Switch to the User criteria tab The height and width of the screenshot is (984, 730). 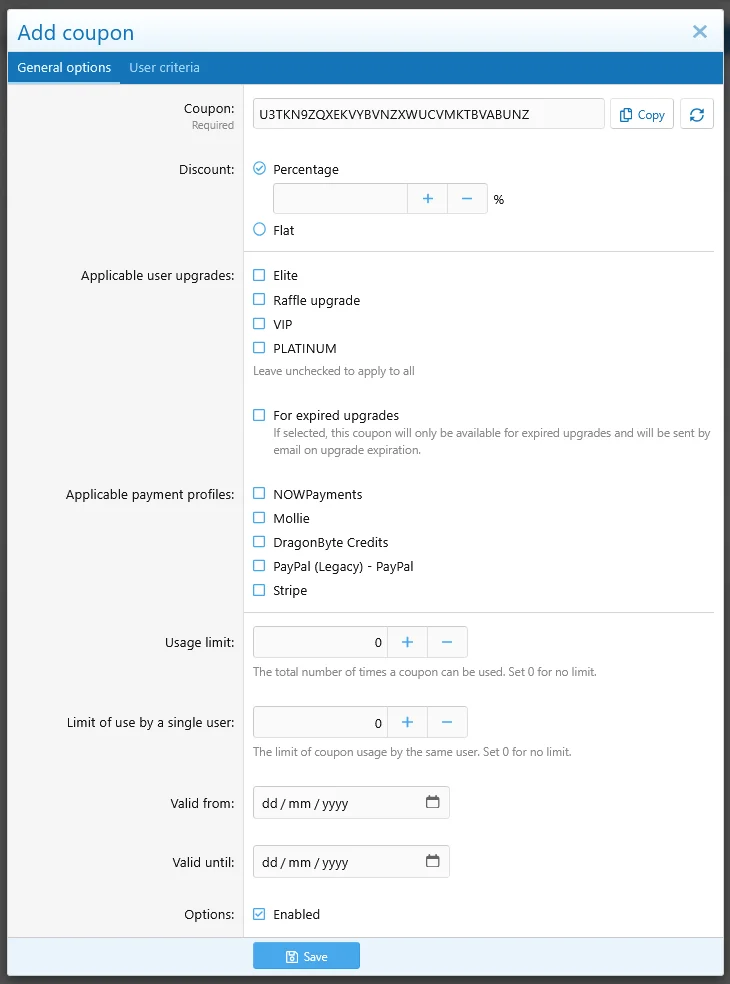[164, 67]
